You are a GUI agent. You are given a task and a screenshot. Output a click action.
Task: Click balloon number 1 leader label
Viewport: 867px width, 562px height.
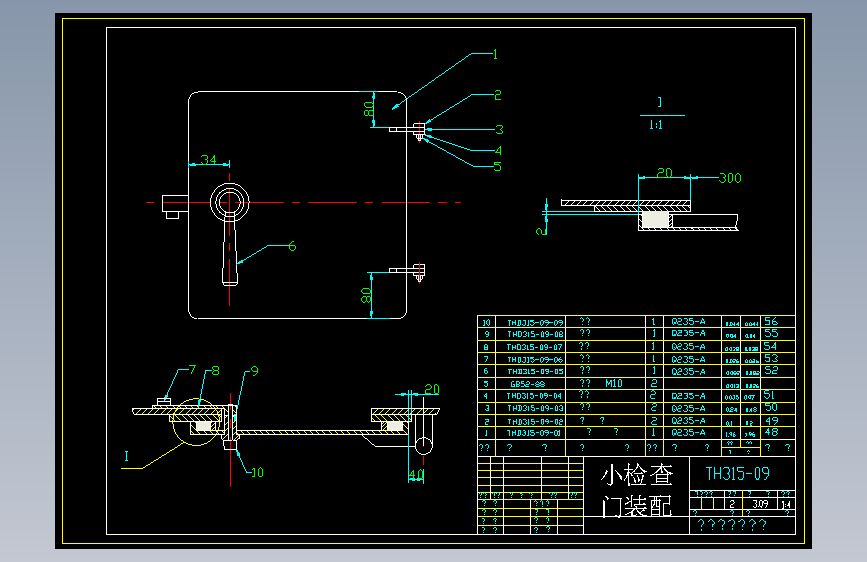click(x=495, y=54)
